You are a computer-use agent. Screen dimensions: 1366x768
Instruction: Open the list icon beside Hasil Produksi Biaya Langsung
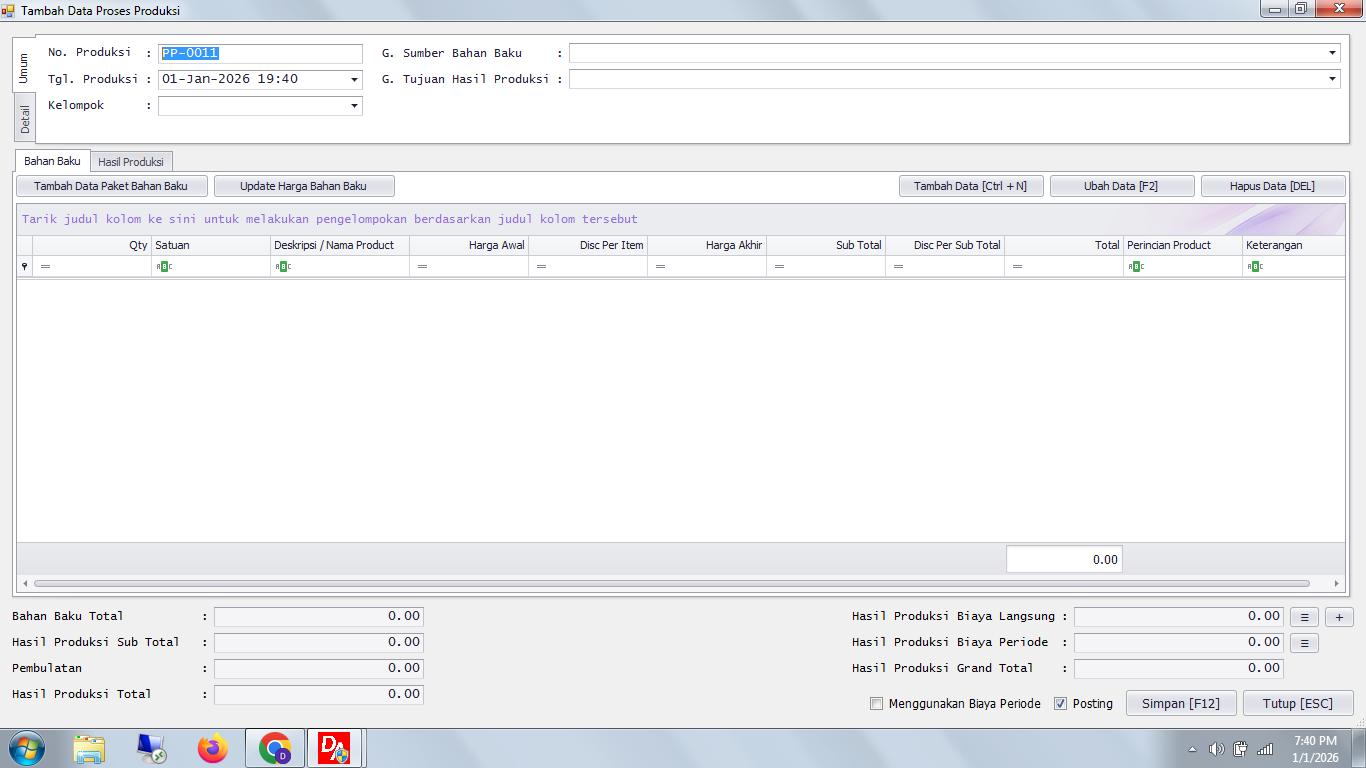click(x=1304, y=616)
